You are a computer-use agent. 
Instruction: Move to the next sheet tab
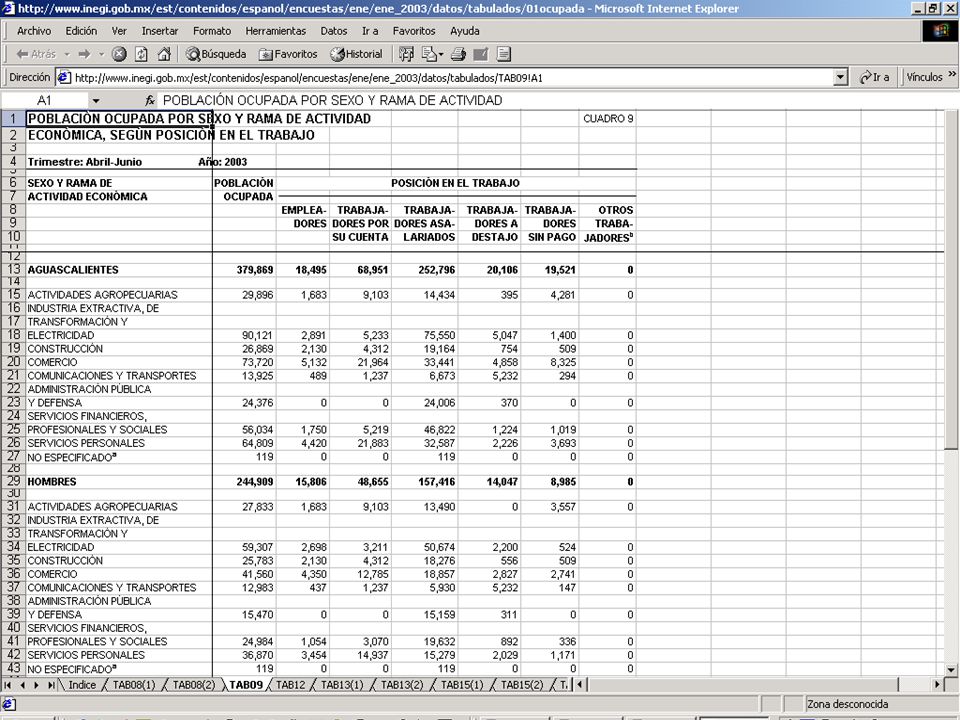tap(37, 685)
